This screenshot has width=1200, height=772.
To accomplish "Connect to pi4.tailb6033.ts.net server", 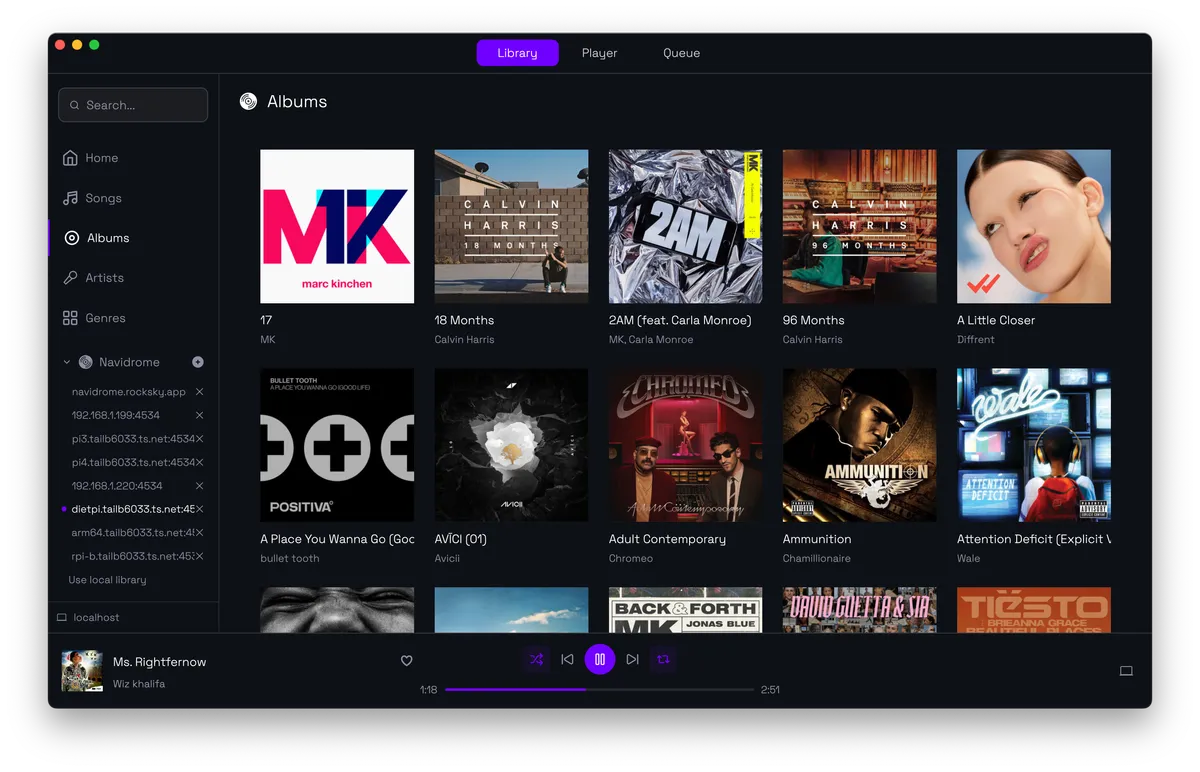I will click(132, 462).
